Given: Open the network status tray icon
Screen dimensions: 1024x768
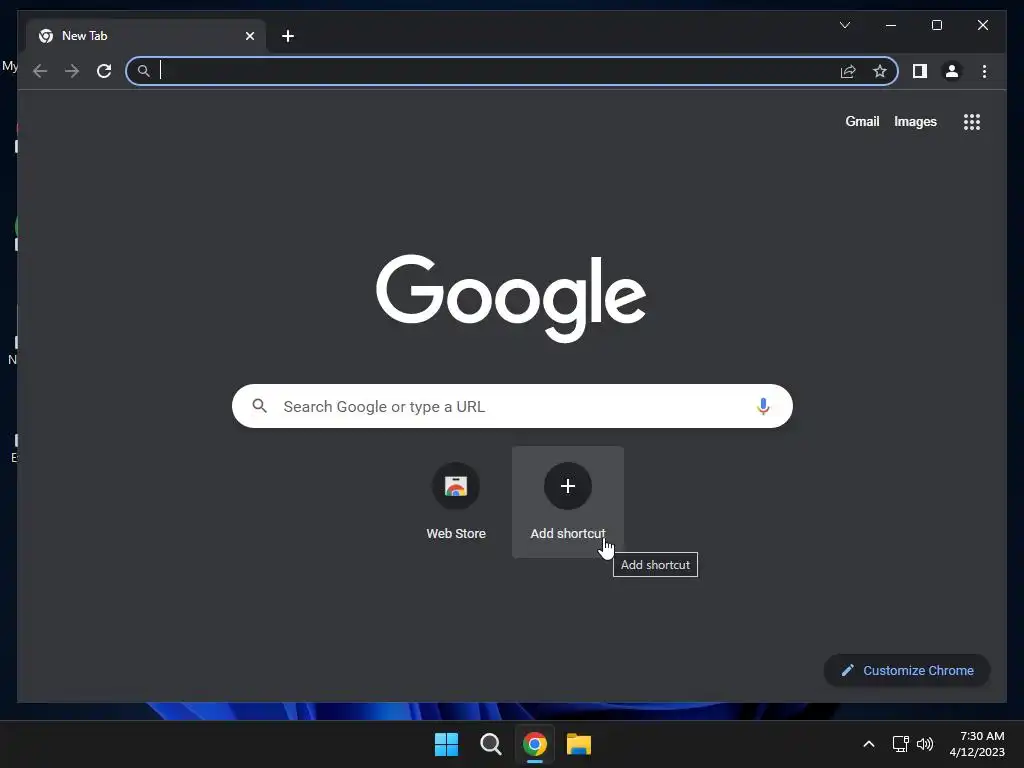Looking at the screenshot, I should coord(901,744).
